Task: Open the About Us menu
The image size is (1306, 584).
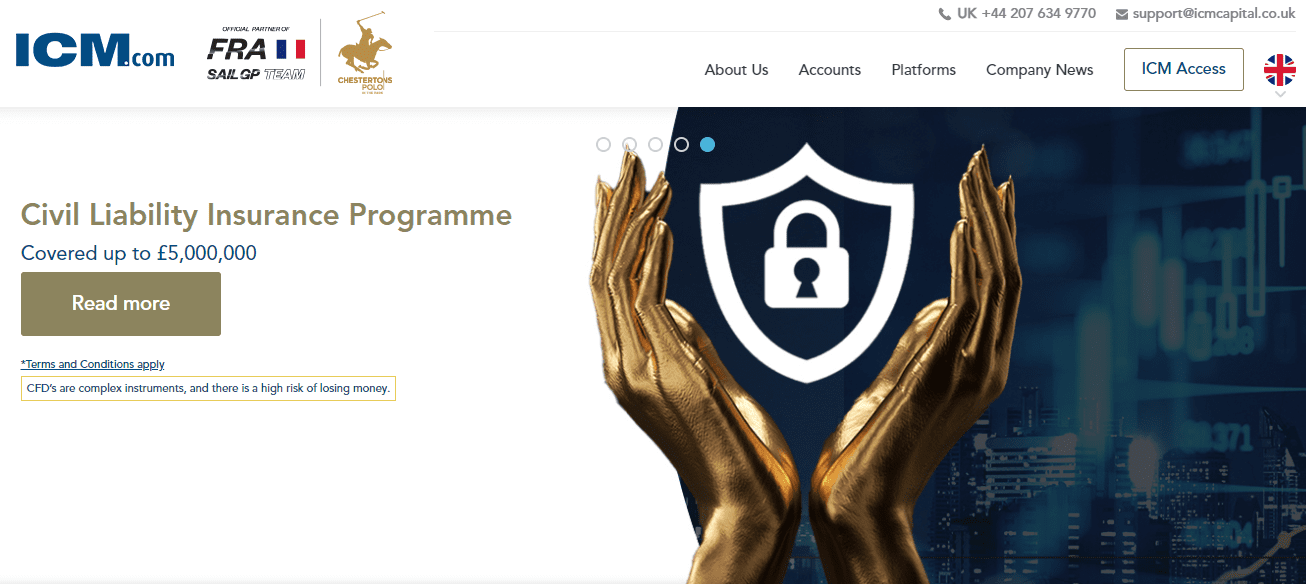Action: (x=737, y=70)
